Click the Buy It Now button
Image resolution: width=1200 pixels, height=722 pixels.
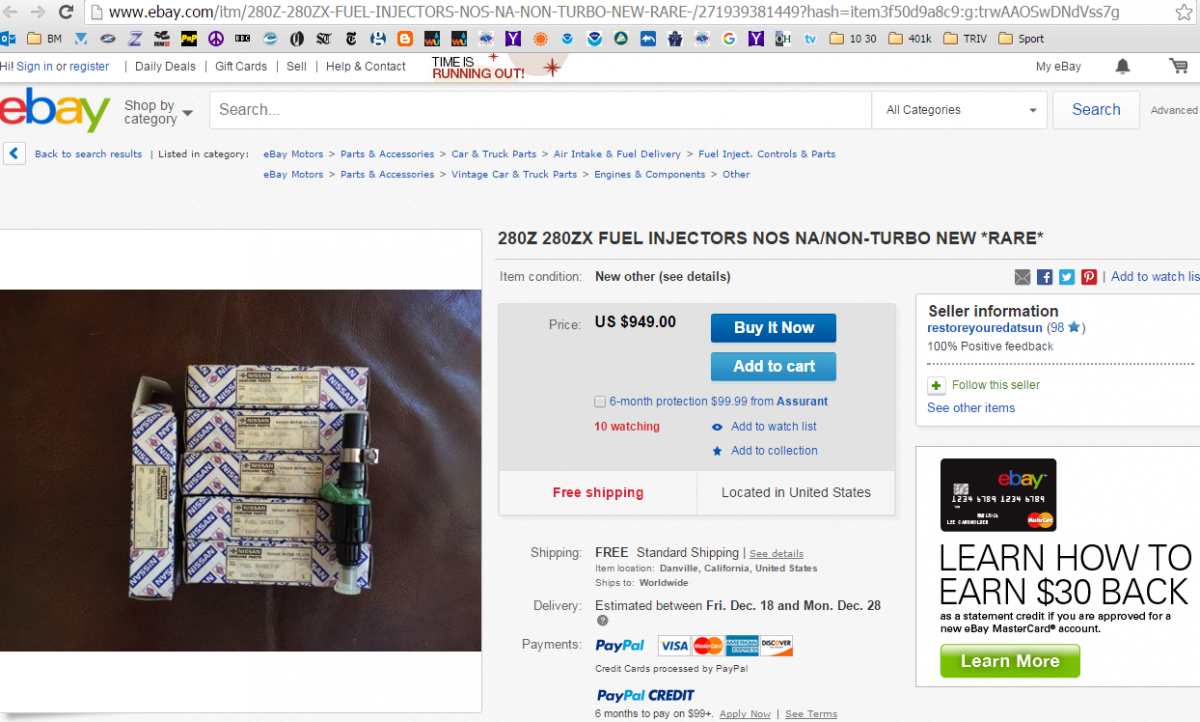pos(773,328)
